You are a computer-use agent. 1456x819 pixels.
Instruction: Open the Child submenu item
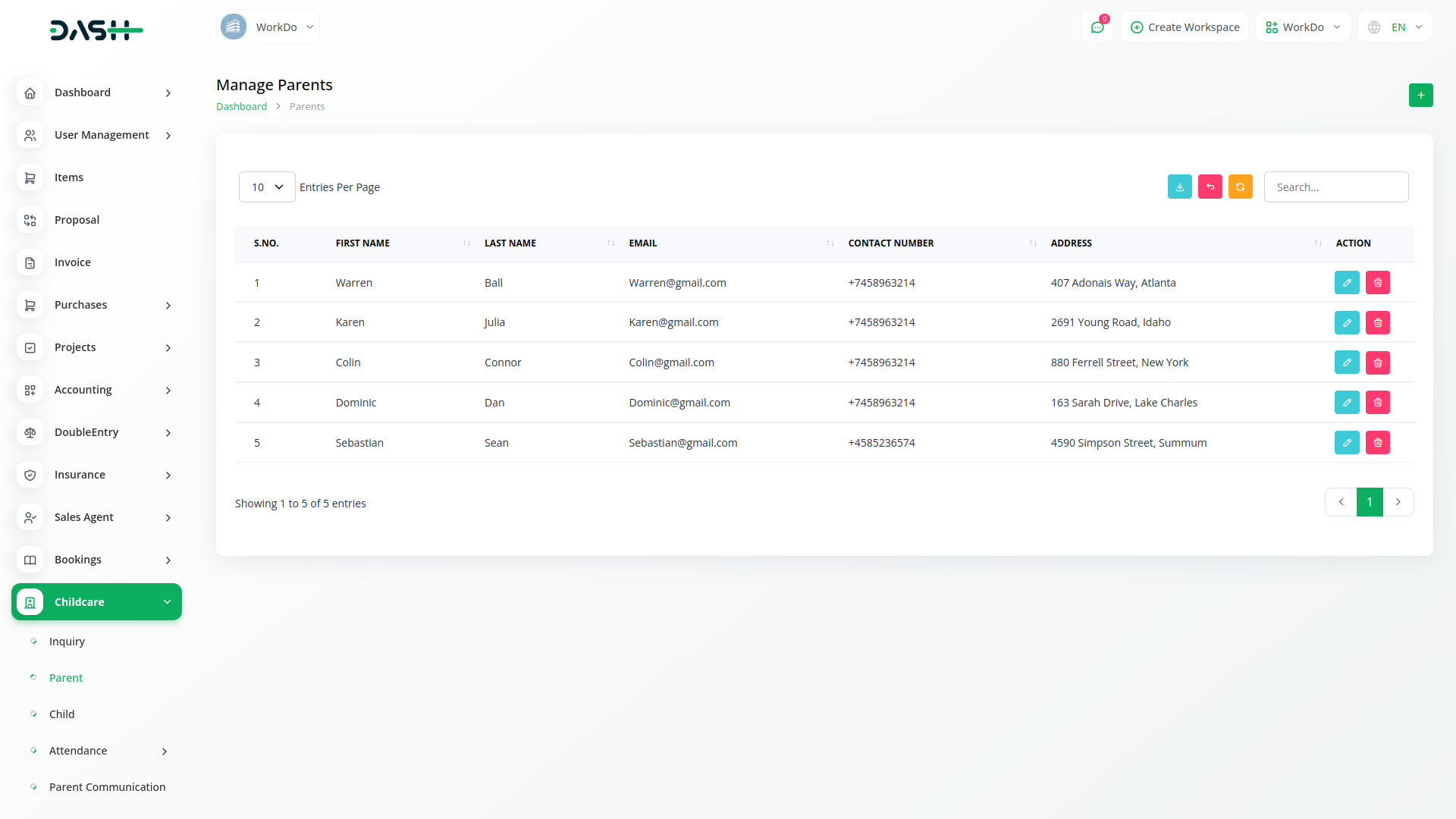coord(61,714)
